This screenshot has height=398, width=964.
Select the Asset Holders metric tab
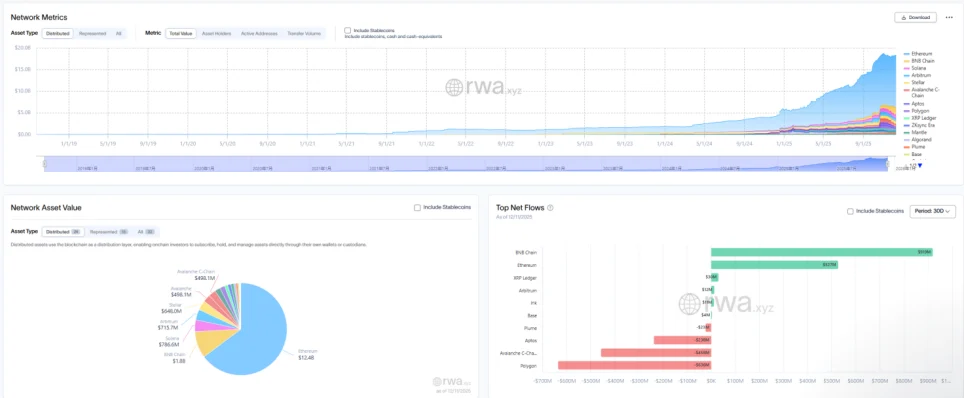(x=216, y=33)
